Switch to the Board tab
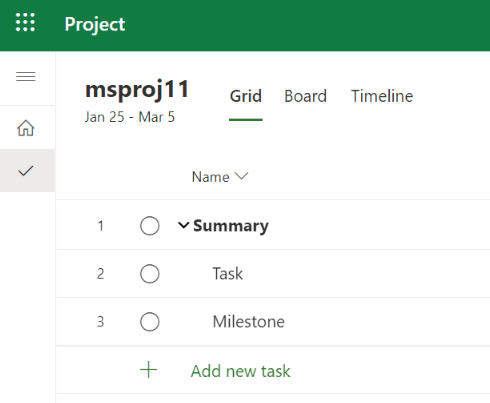Viewport: 490px width, 403px height. click(305, 96)
